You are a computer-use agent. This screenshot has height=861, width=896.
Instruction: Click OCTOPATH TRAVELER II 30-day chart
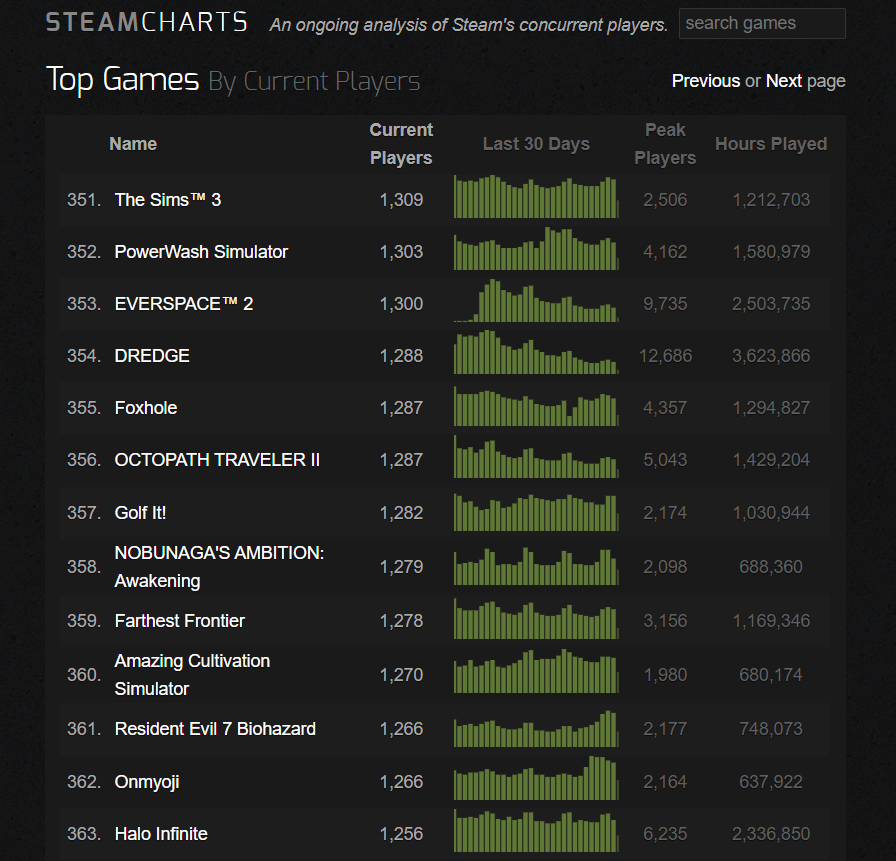536,456
